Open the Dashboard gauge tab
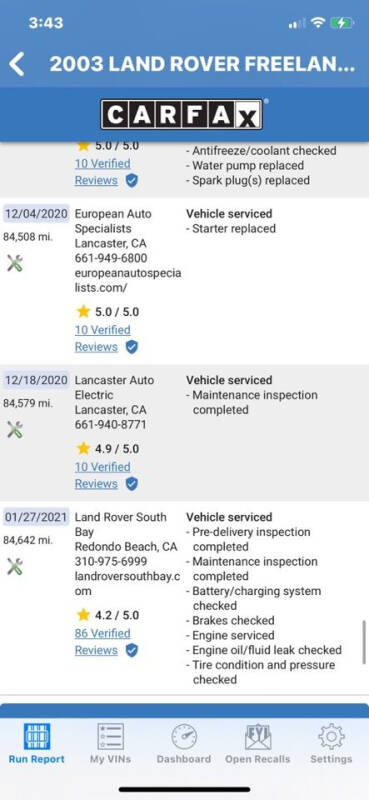This screenshot has width=369, height=800. [184, 743]
